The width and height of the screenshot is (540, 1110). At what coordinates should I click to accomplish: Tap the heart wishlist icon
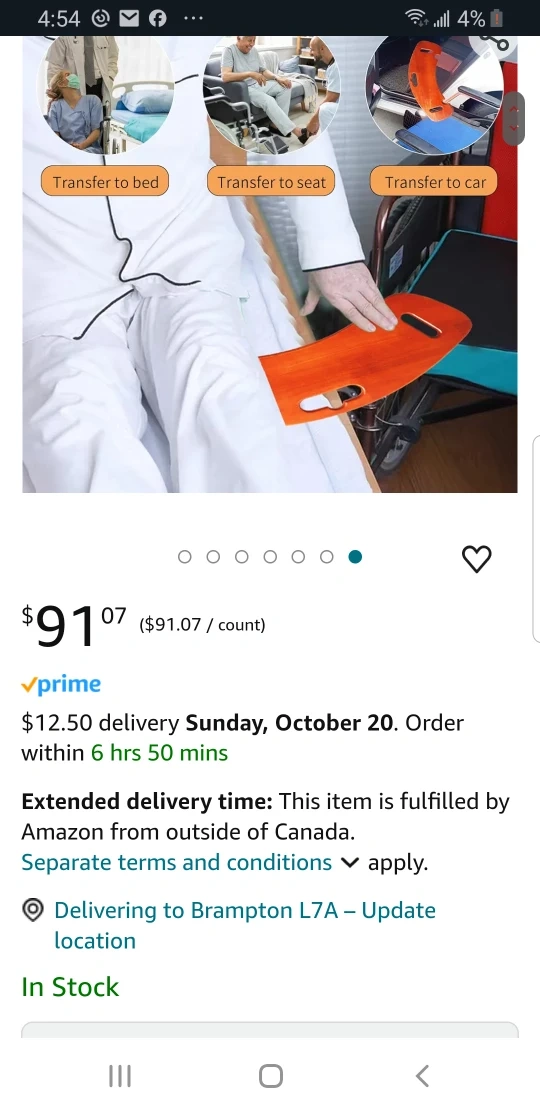pos(476,559)
